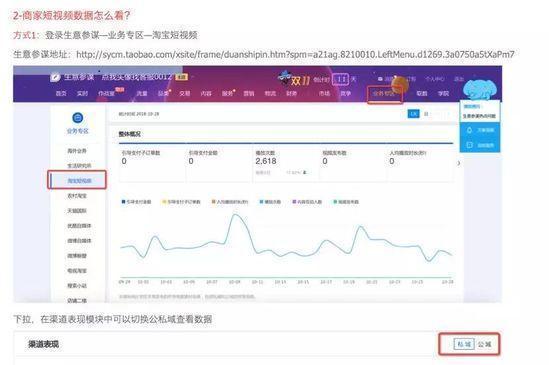Toggle the purple legend series in chart
Viewport: 549px width, 365px height.
click(307, 202)
